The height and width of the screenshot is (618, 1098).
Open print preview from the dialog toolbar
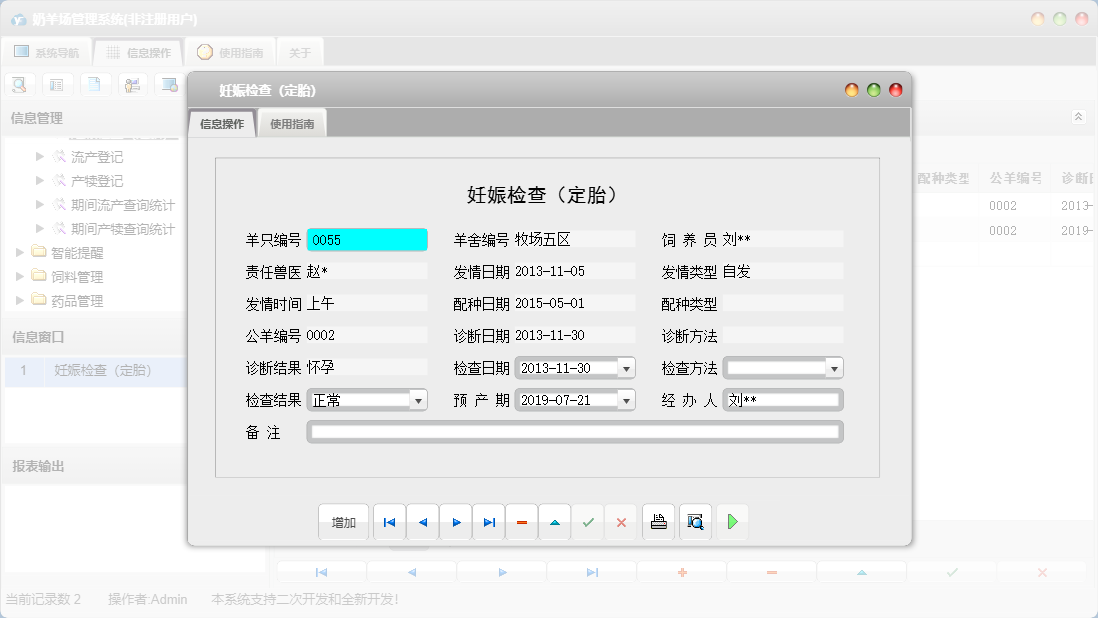694,521
